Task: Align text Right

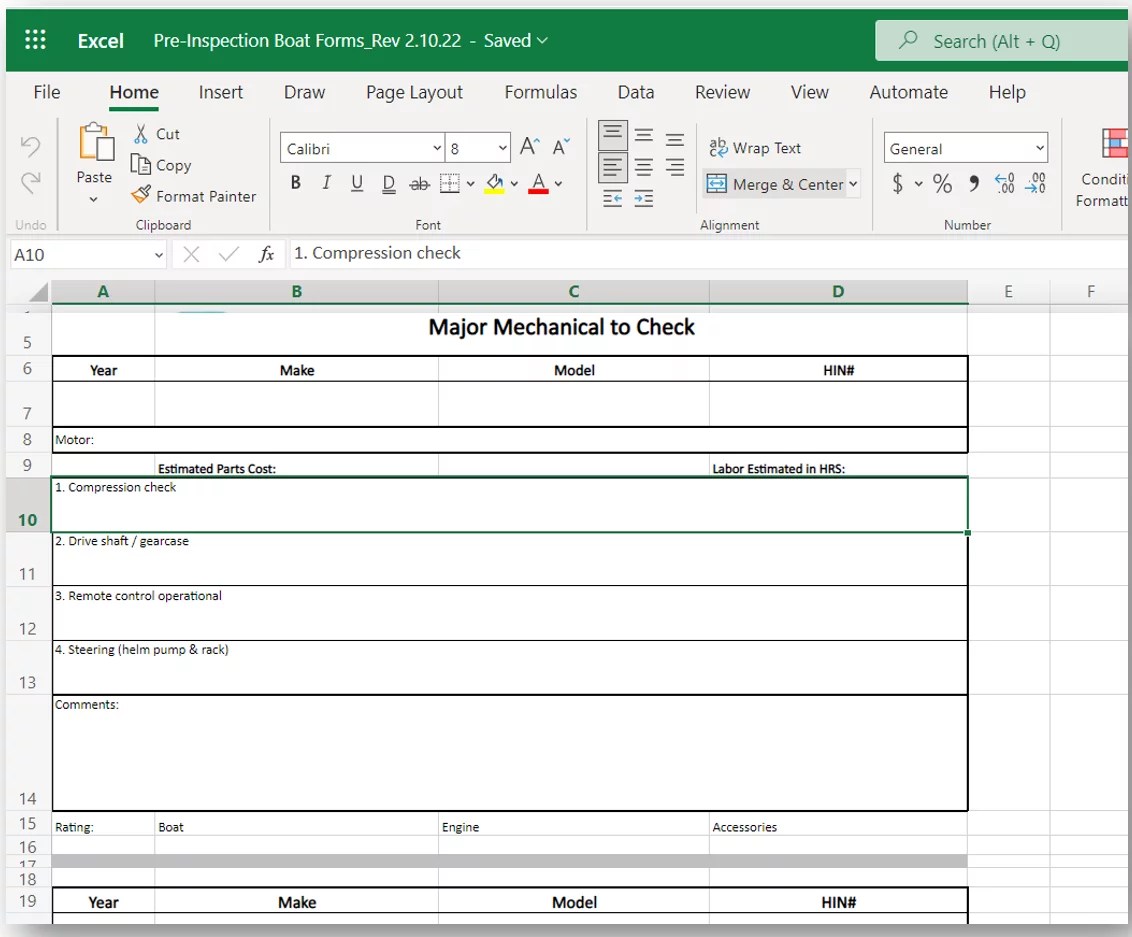Action: pos(675,167)
